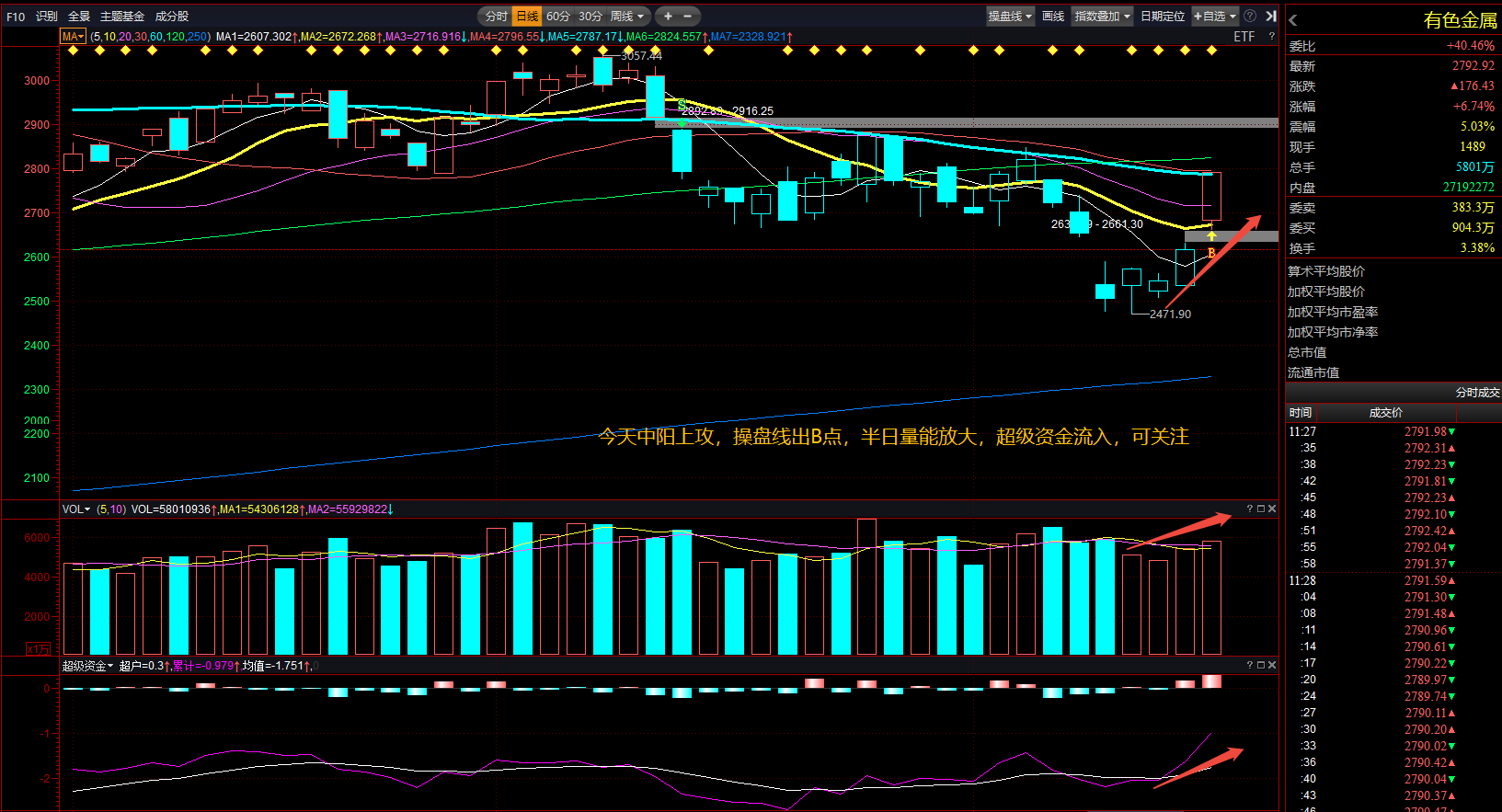The height and width of the screenshot is (812, 1502).
Task: Select the 11:28 trade row 2791.59
Action: pos(1393,580)
